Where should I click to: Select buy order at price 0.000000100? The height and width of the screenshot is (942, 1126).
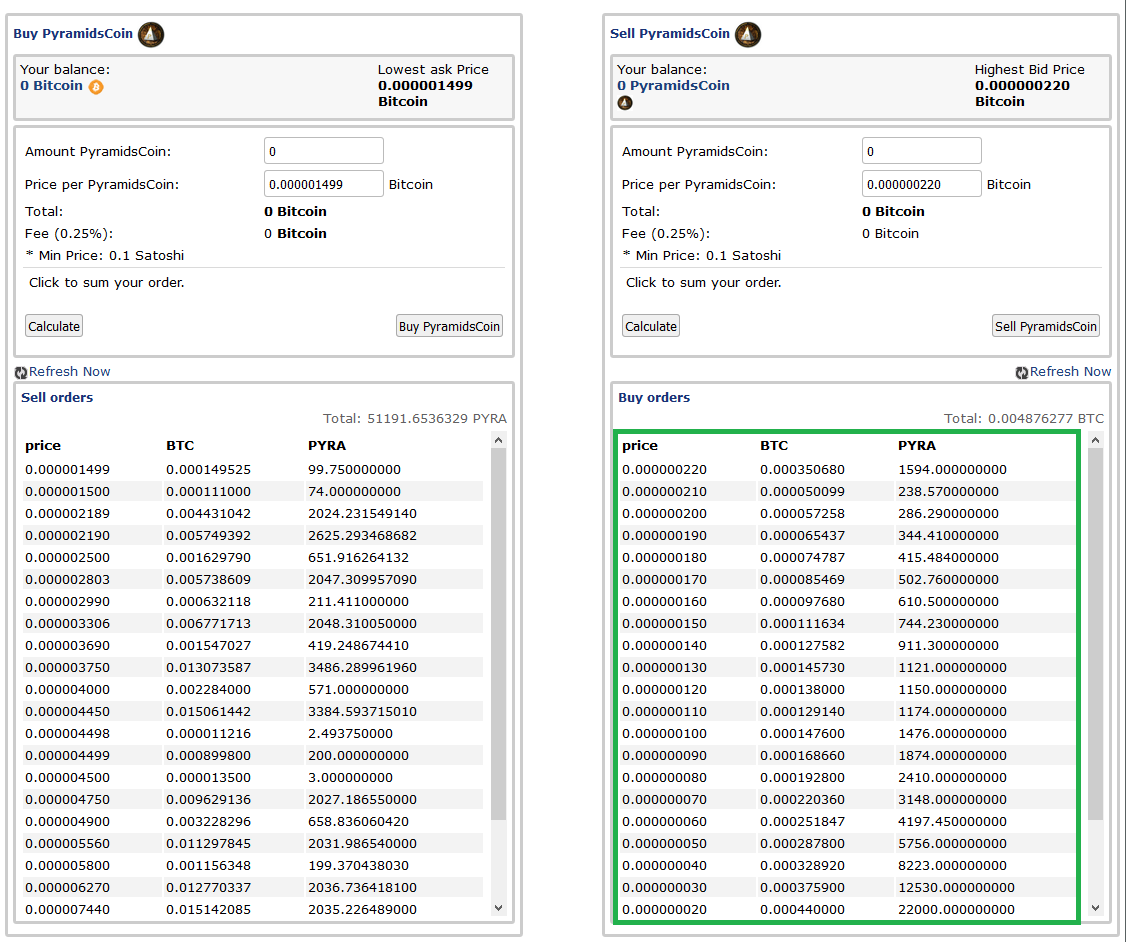pos(848,733)
